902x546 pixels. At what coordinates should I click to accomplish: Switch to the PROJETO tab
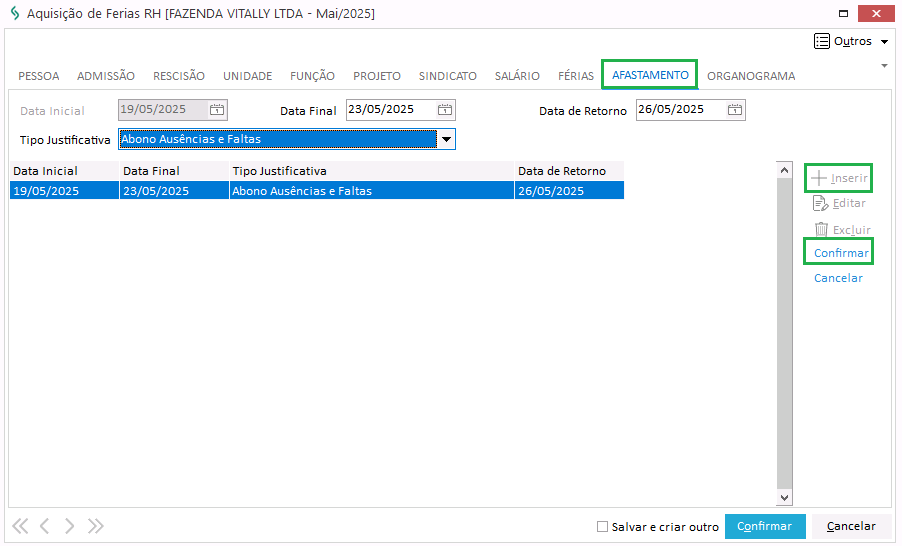coord(377,76)
